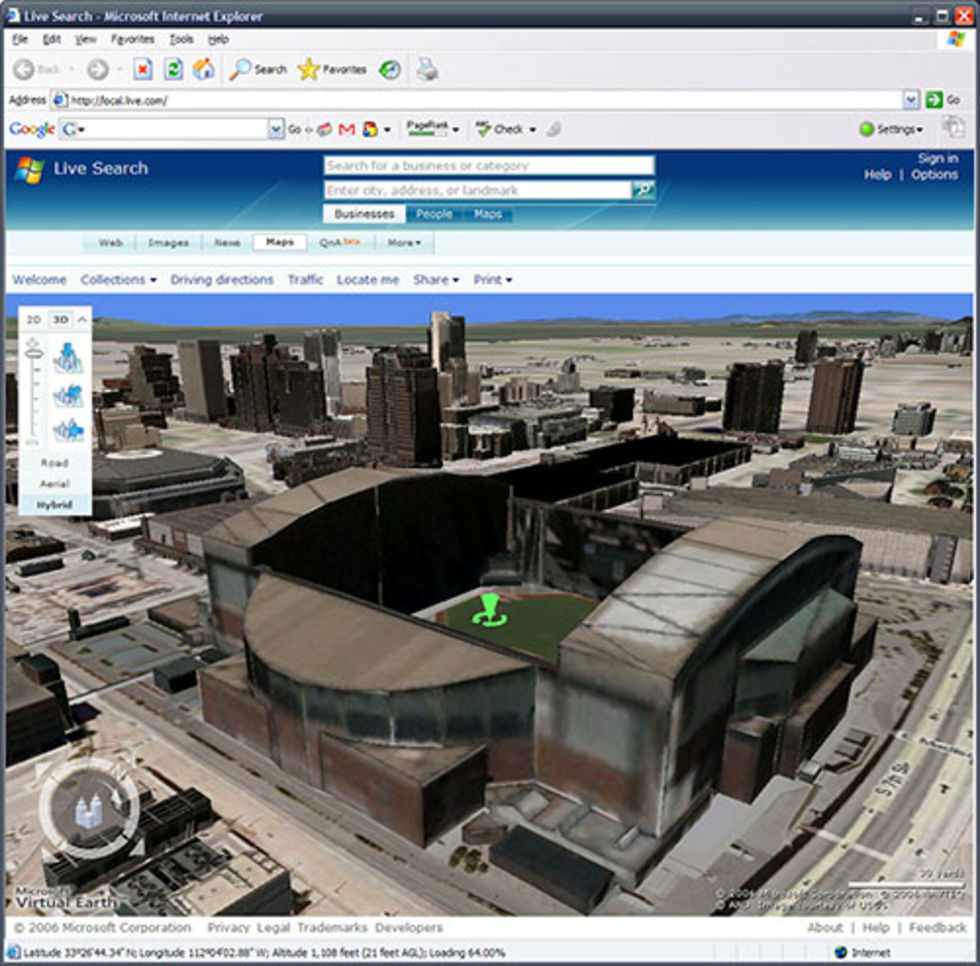Open the More dropdown in search tabs
This screenshot has width=980, height=966.
pos(404,242)
